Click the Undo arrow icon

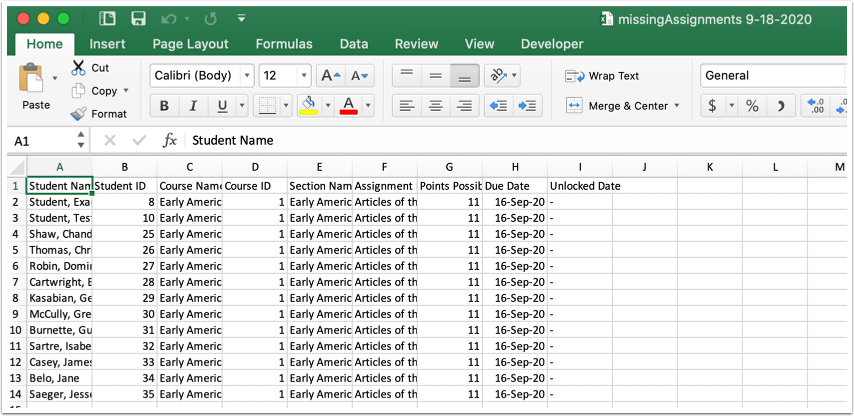[168, 19]
